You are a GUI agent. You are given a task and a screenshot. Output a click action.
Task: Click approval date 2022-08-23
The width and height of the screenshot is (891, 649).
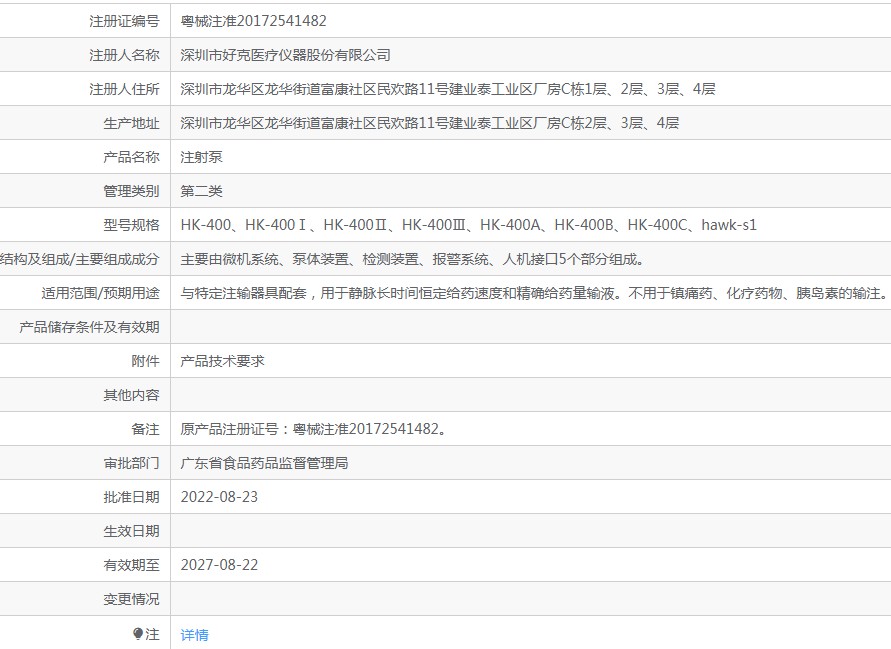(x=219, y=497)
